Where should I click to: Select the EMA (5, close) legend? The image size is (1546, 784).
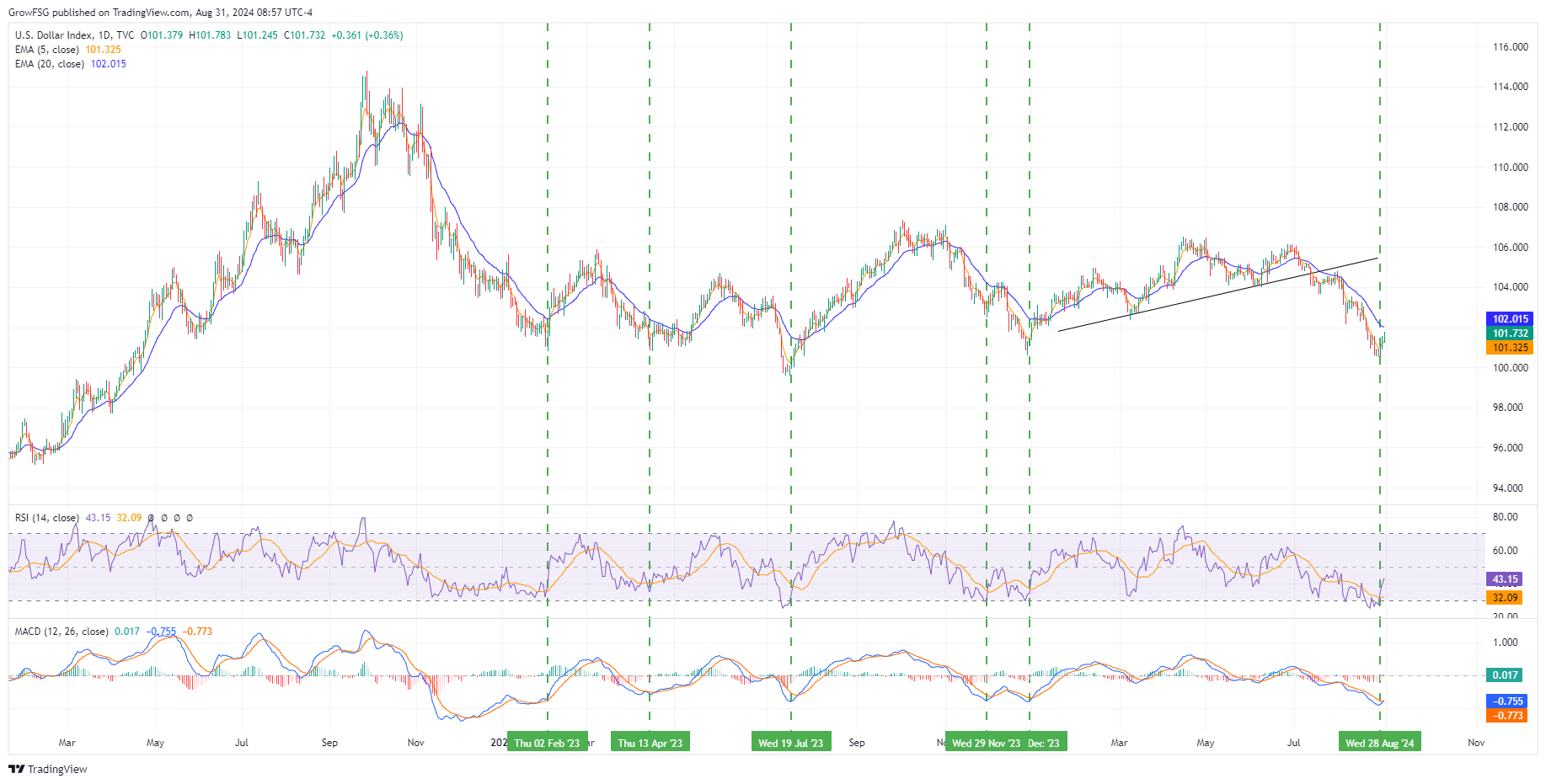47,50
